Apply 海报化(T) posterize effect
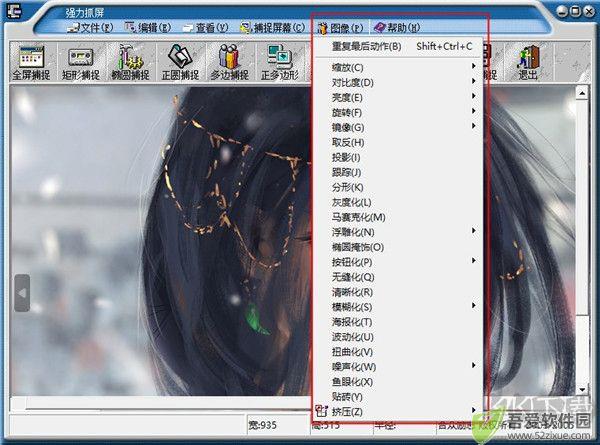This screenshot has height=445, width=600. tap(398, 322)
